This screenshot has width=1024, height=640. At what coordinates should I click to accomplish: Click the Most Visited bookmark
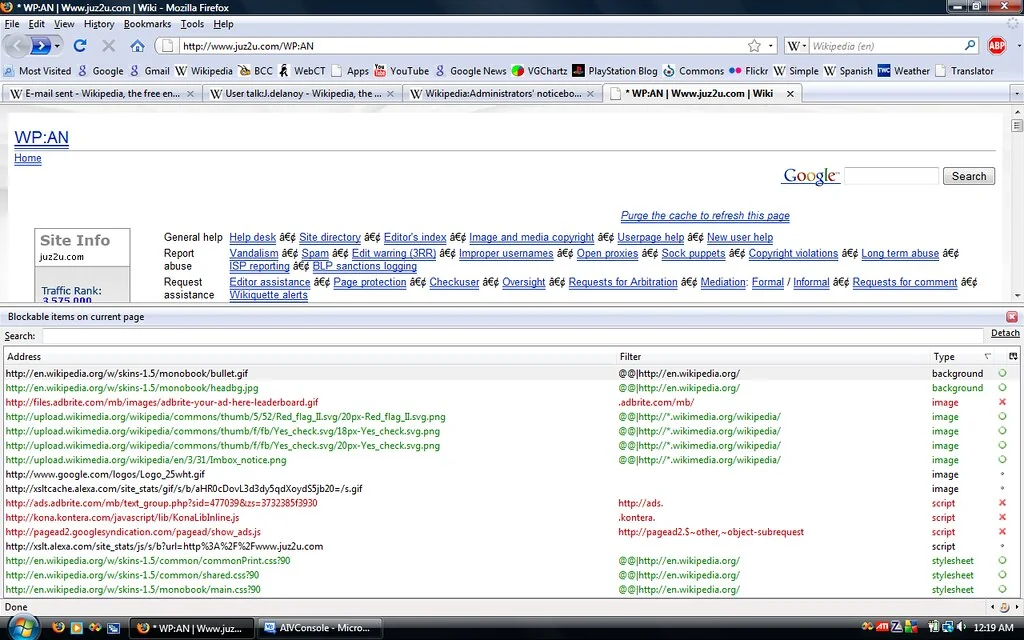[38, 71]
